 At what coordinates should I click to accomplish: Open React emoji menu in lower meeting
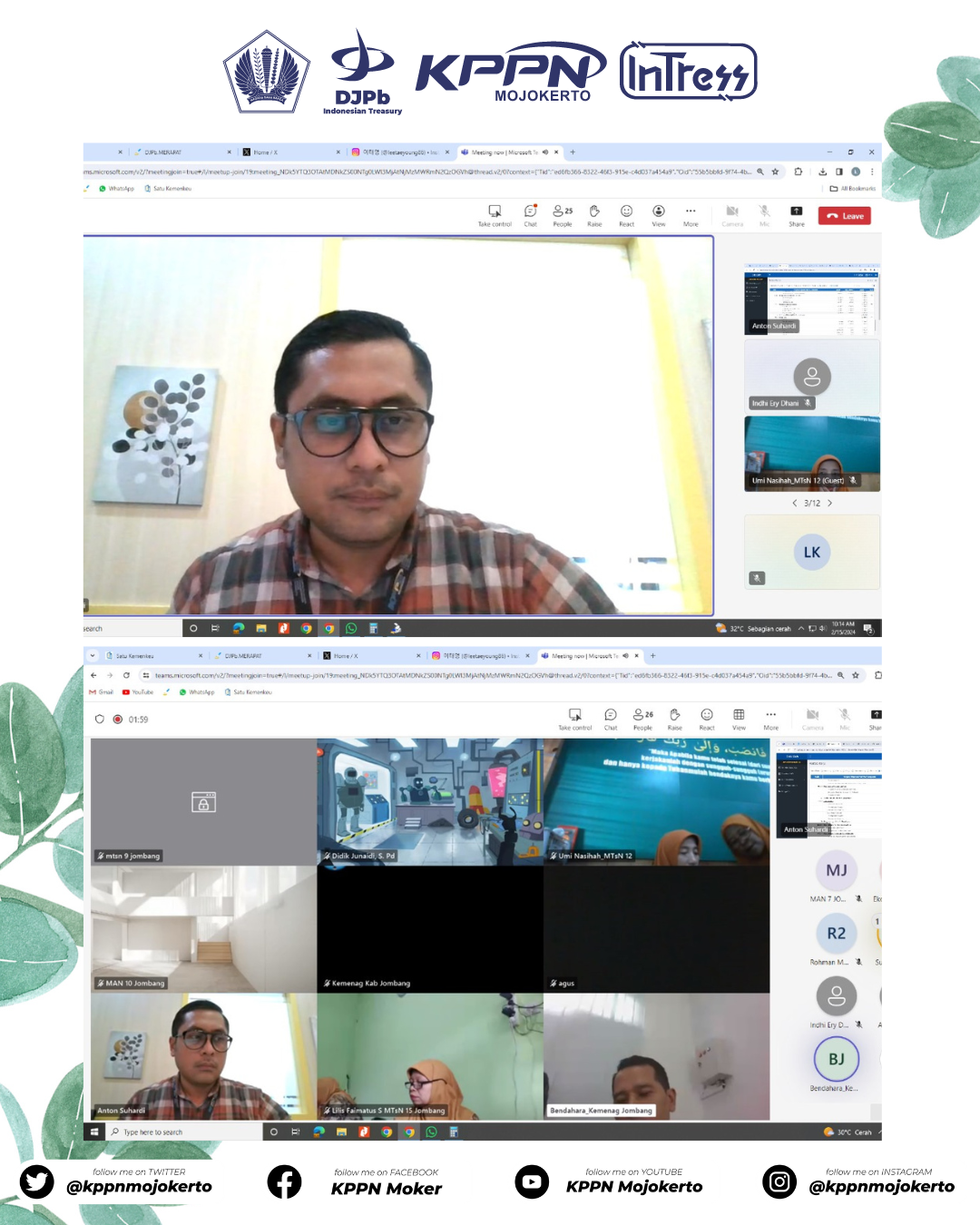tap(707, 718)
